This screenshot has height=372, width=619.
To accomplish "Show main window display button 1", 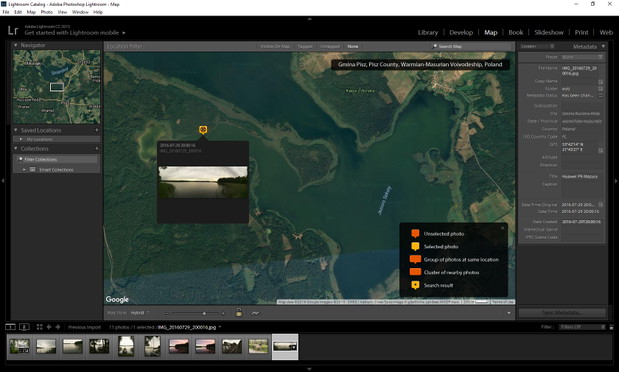I will tap(10, 327).
